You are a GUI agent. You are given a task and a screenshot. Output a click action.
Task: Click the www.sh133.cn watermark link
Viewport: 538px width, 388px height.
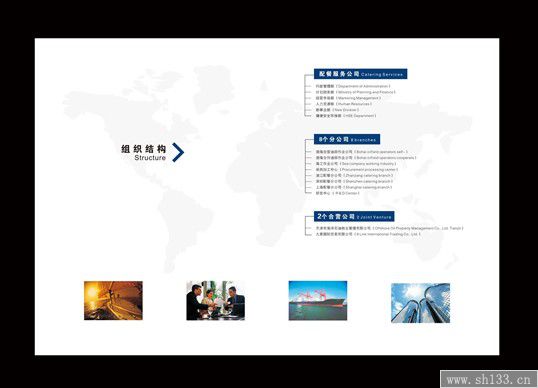click(x=489, y=379)
